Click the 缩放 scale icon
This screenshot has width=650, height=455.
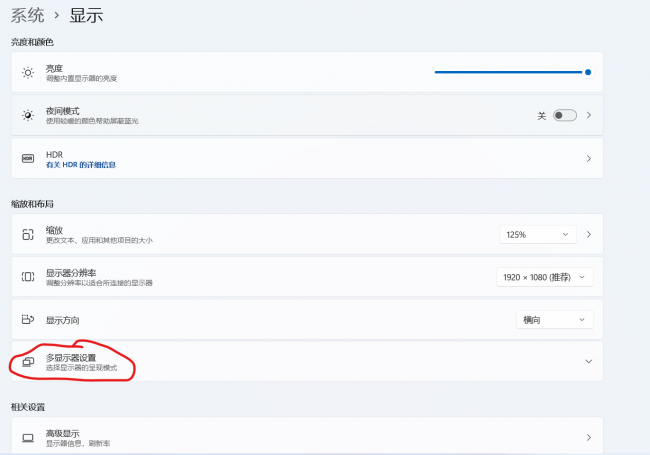pos(28,235)
